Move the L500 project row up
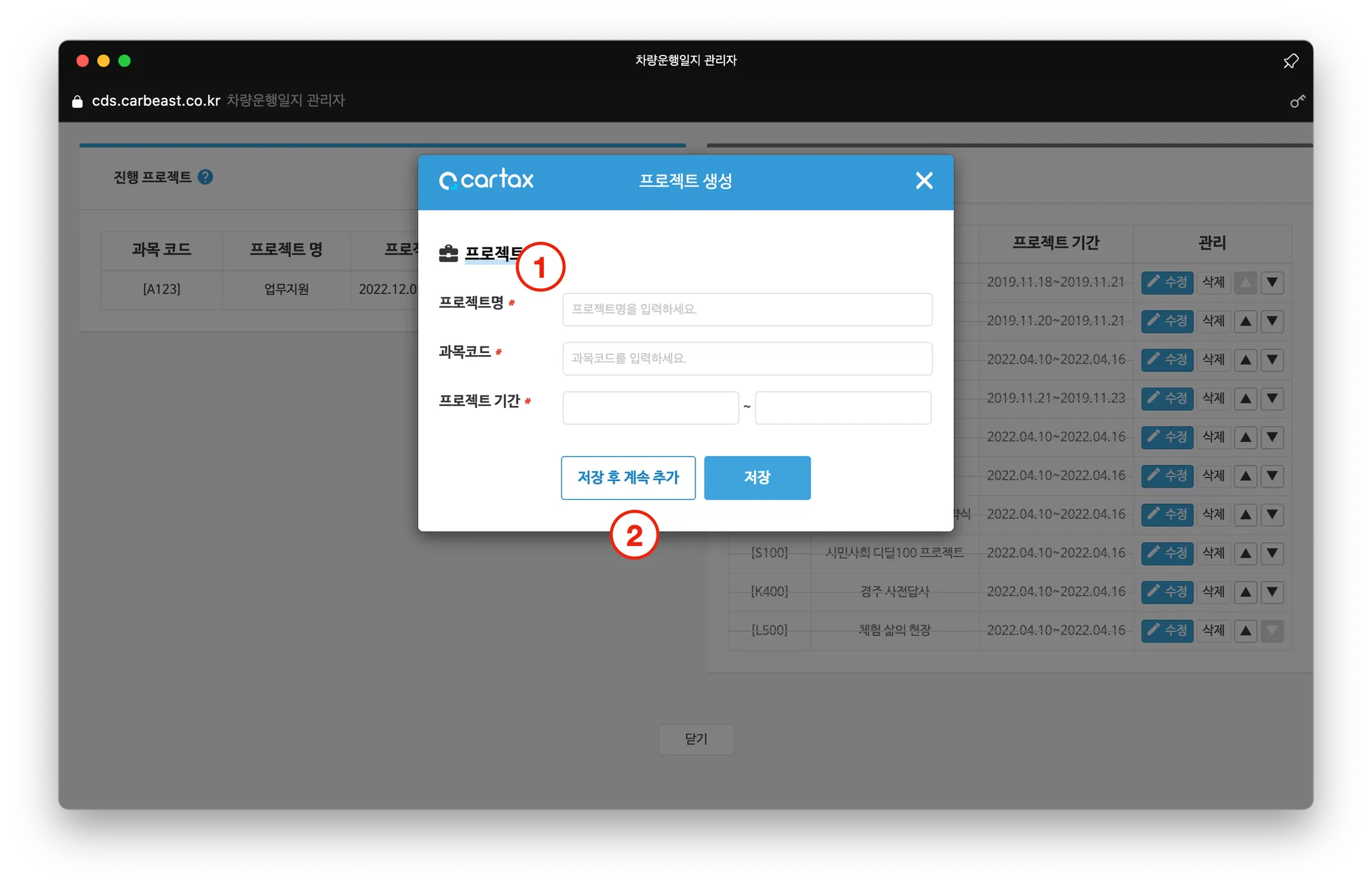The image size is (1372, 887). [x=1245, y=630]
